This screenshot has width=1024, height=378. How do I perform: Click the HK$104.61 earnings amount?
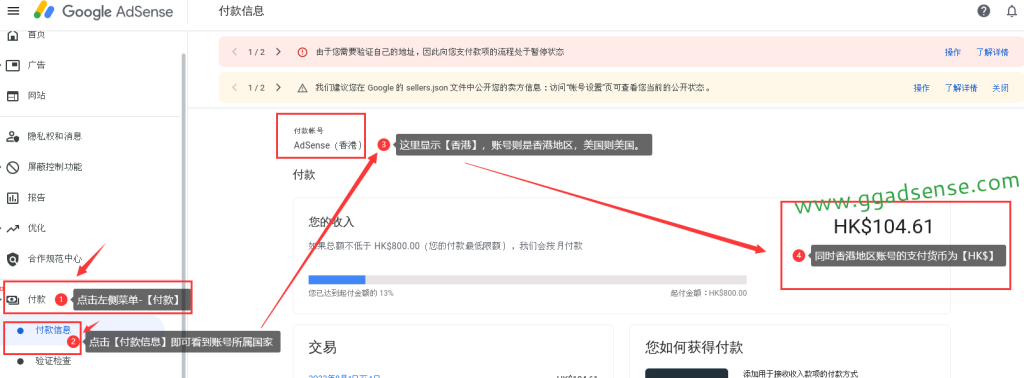coord(883,227)
